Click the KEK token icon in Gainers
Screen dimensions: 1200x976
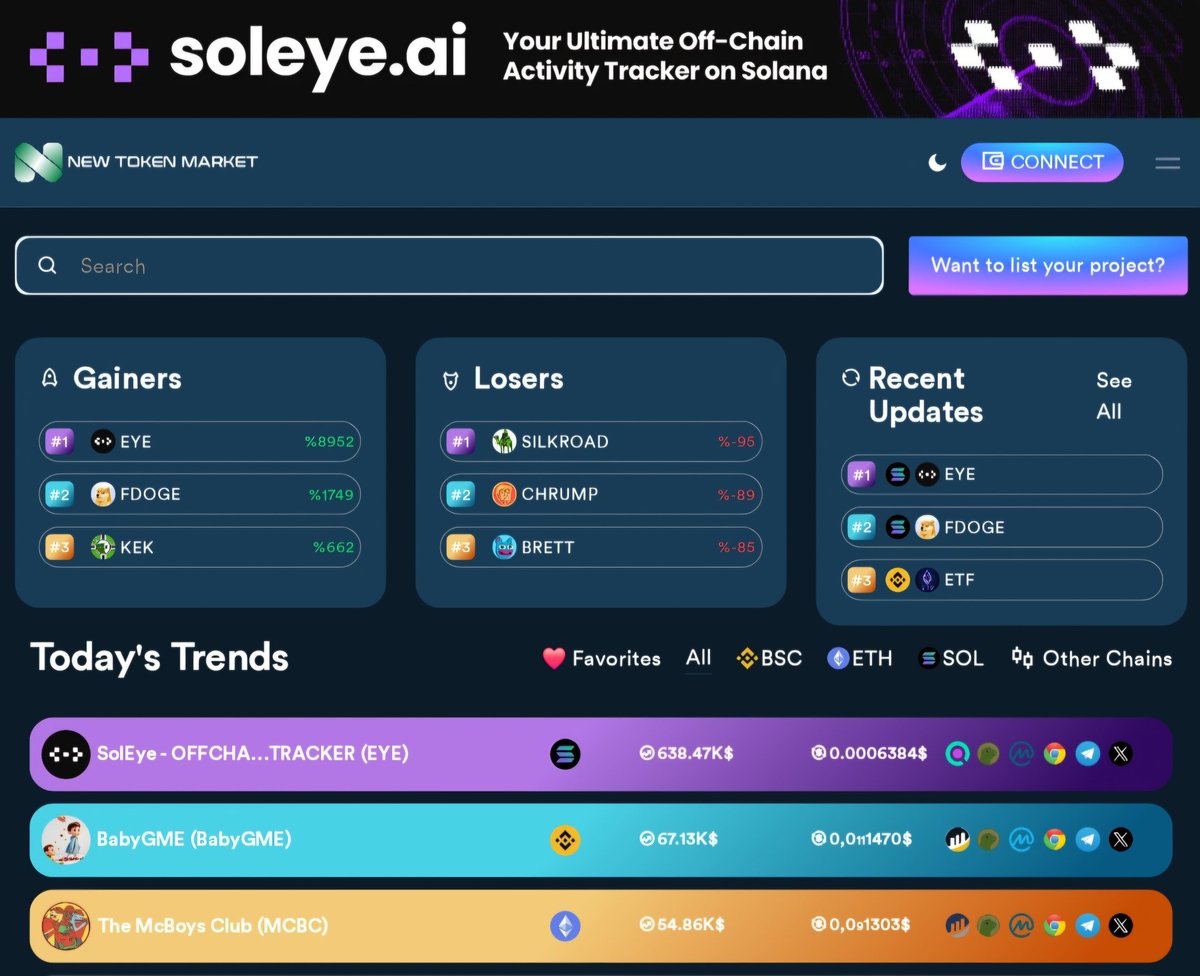(103, 547)
